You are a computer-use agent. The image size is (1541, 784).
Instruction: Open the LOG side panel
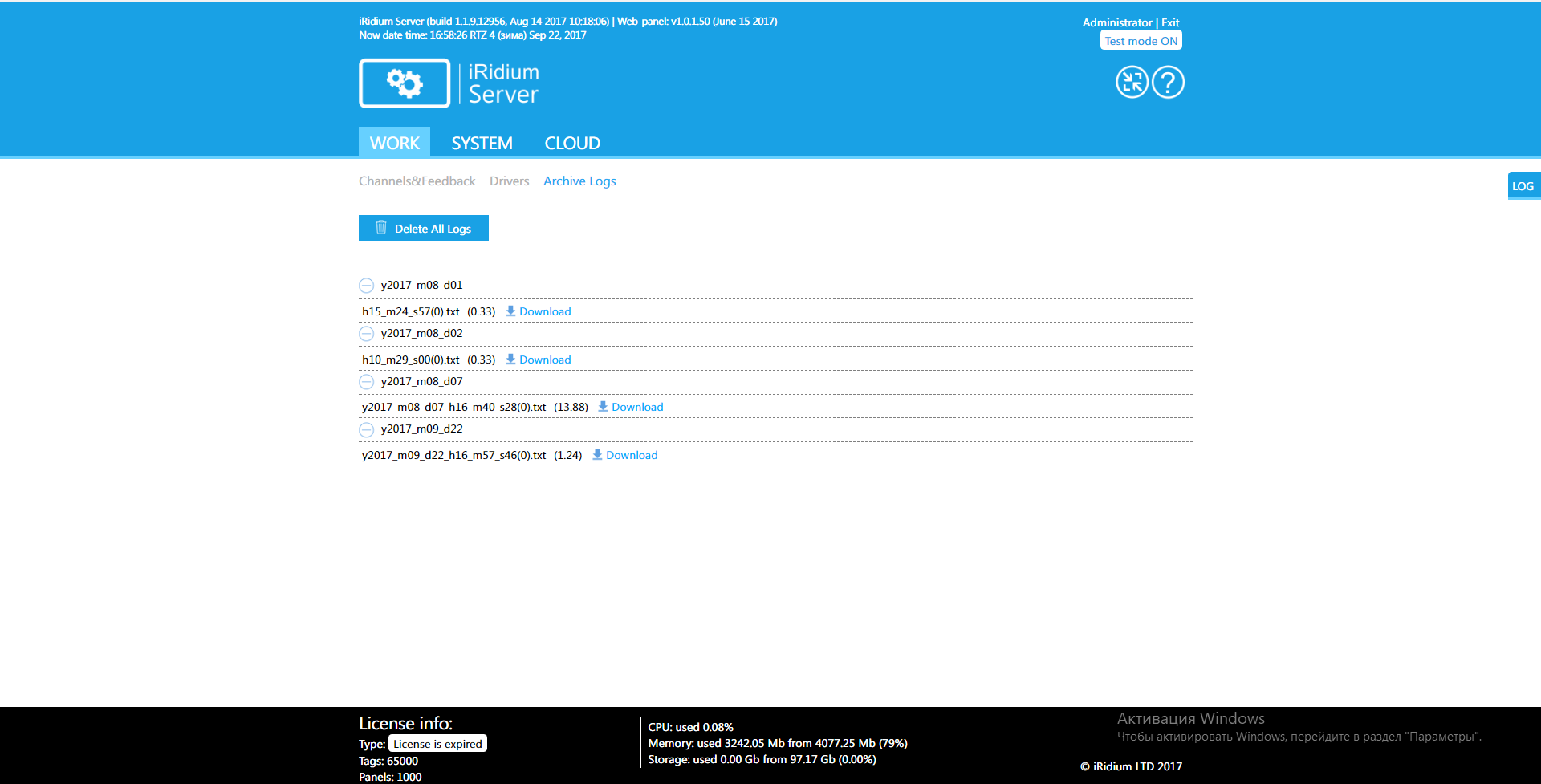(1523, 185)
